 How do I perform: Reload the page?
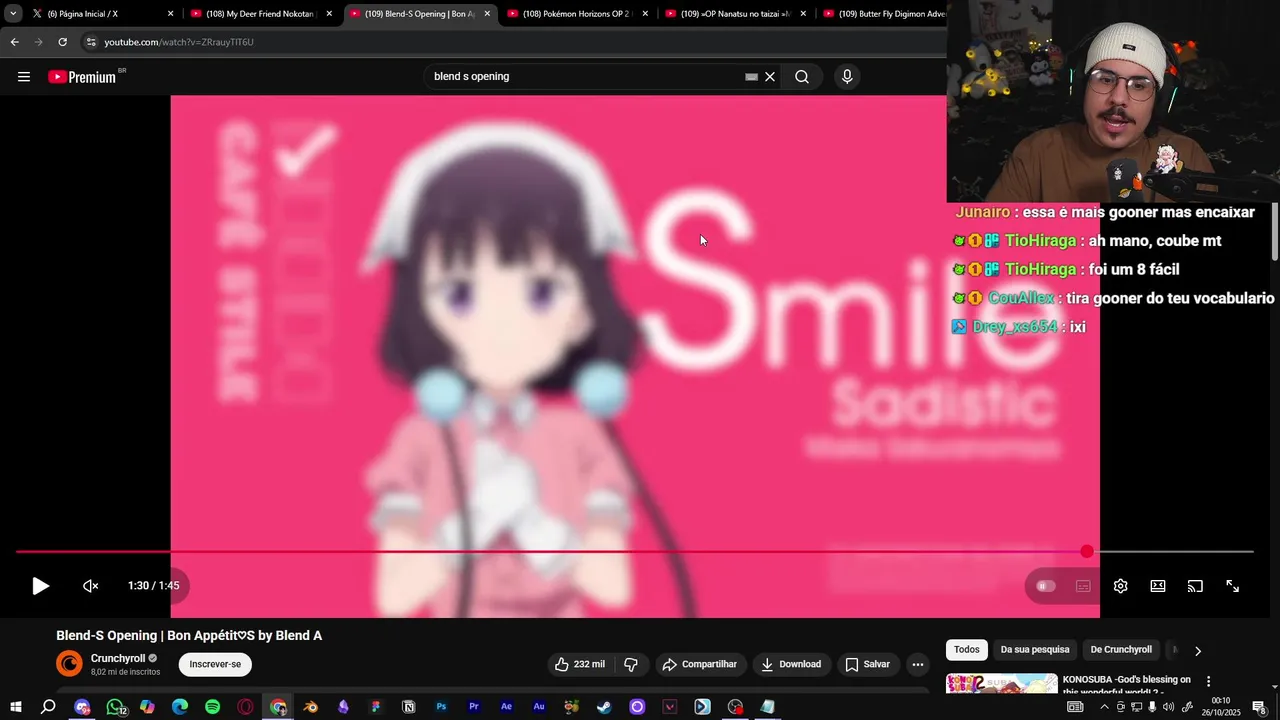click(x=62, y=42)
